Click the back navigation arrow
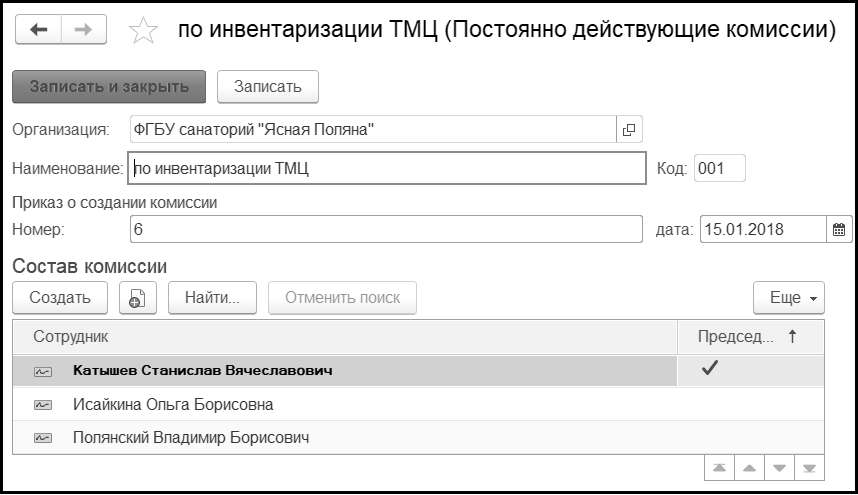 coord(39,30)
